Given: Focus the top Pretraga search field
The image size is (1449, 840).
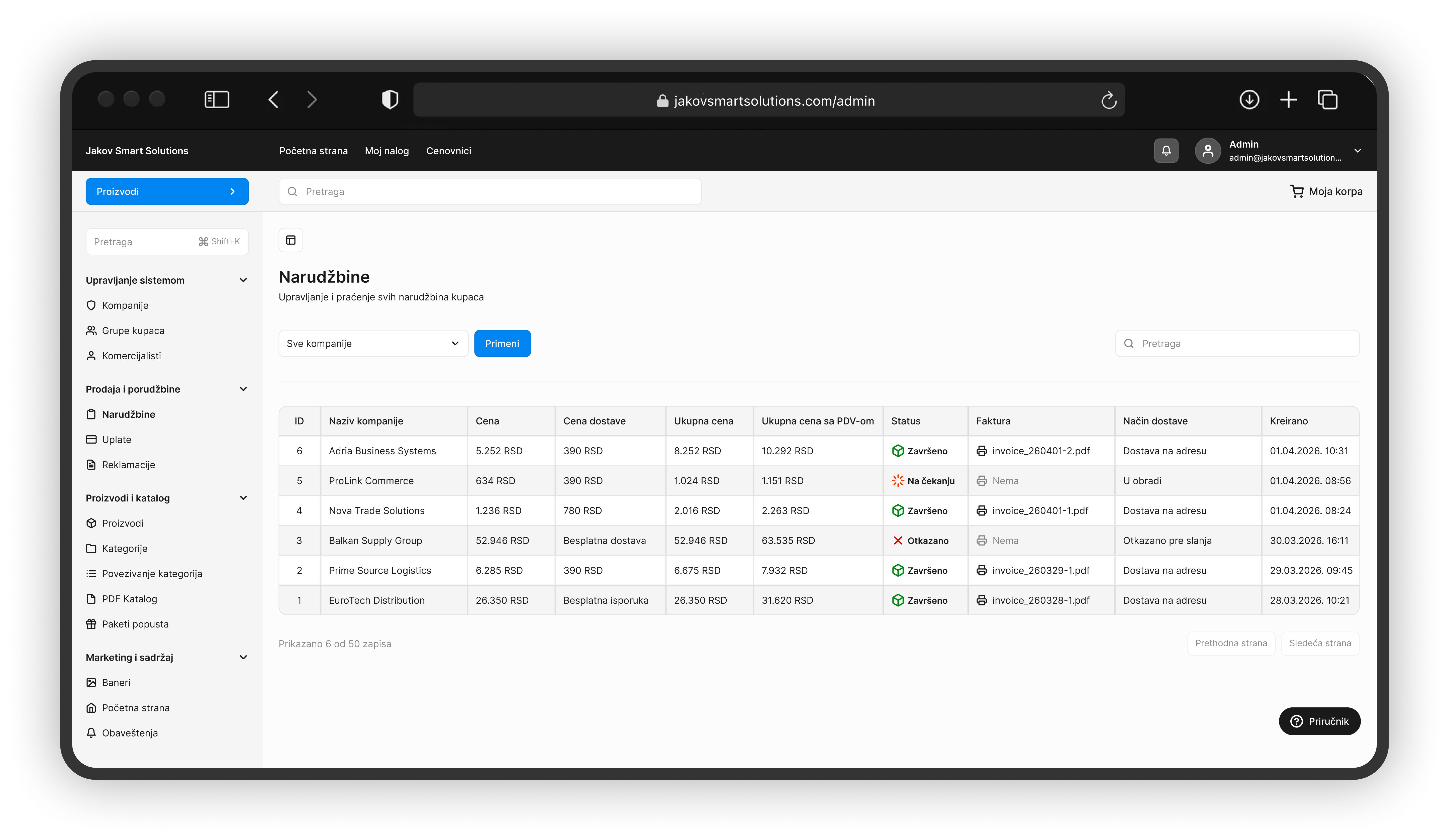Looking at the screenshot, I should point(490,191).
